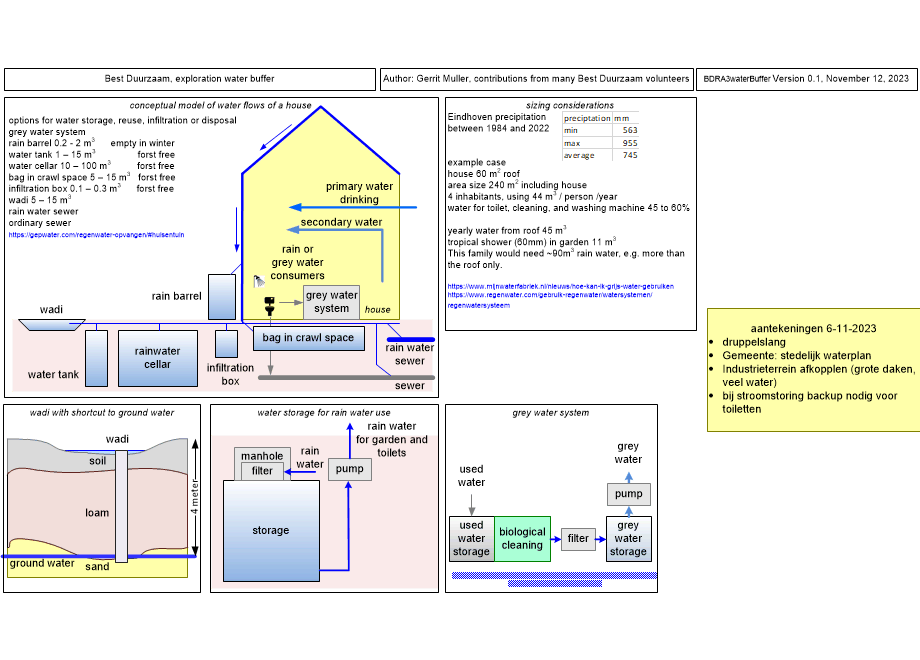920x660 pixels.
Task: Click the precipitation min value 563
Action: [630, 130]
